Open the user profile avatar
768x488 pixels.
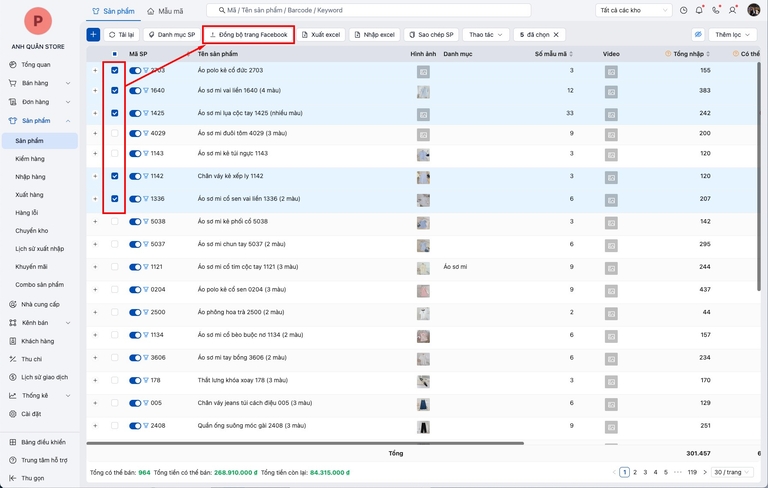click(753, 10)
